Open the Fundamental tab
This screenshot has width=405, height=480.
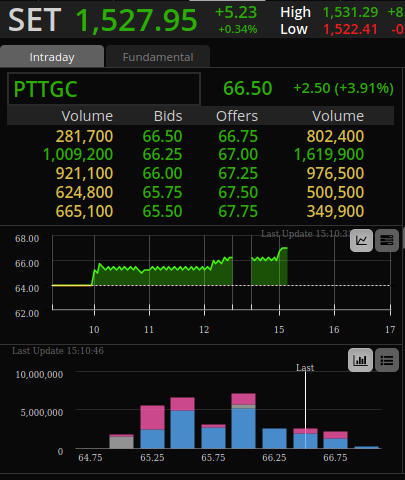(158, 57)
